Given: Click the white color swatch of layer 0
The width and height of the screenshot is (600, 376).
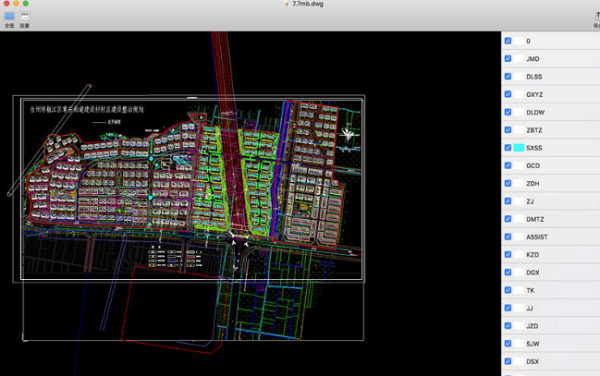Looking at the screenshot, I should [518, 41].
